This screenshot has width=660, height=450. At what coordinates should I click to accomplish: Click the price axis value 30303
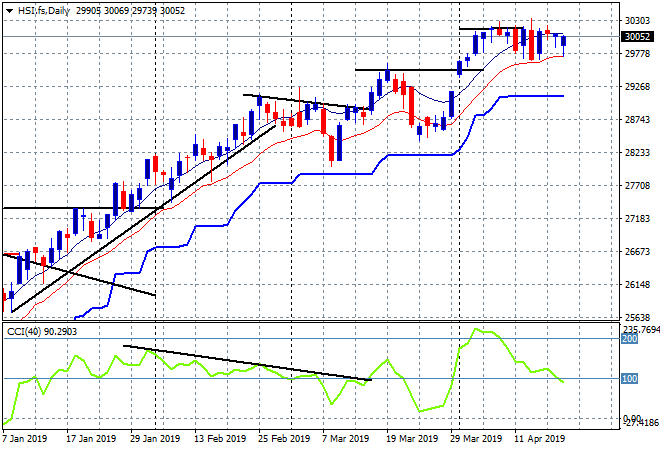tap(637, 21)
